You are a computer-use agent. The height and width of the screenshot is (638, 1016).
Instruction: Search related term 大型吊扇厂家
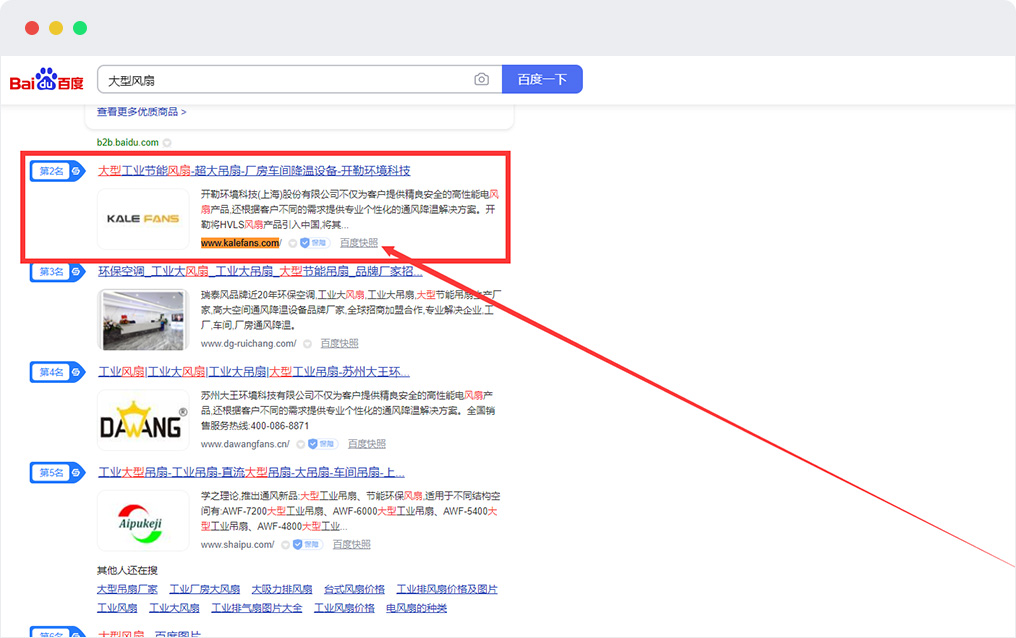(127, 589)
